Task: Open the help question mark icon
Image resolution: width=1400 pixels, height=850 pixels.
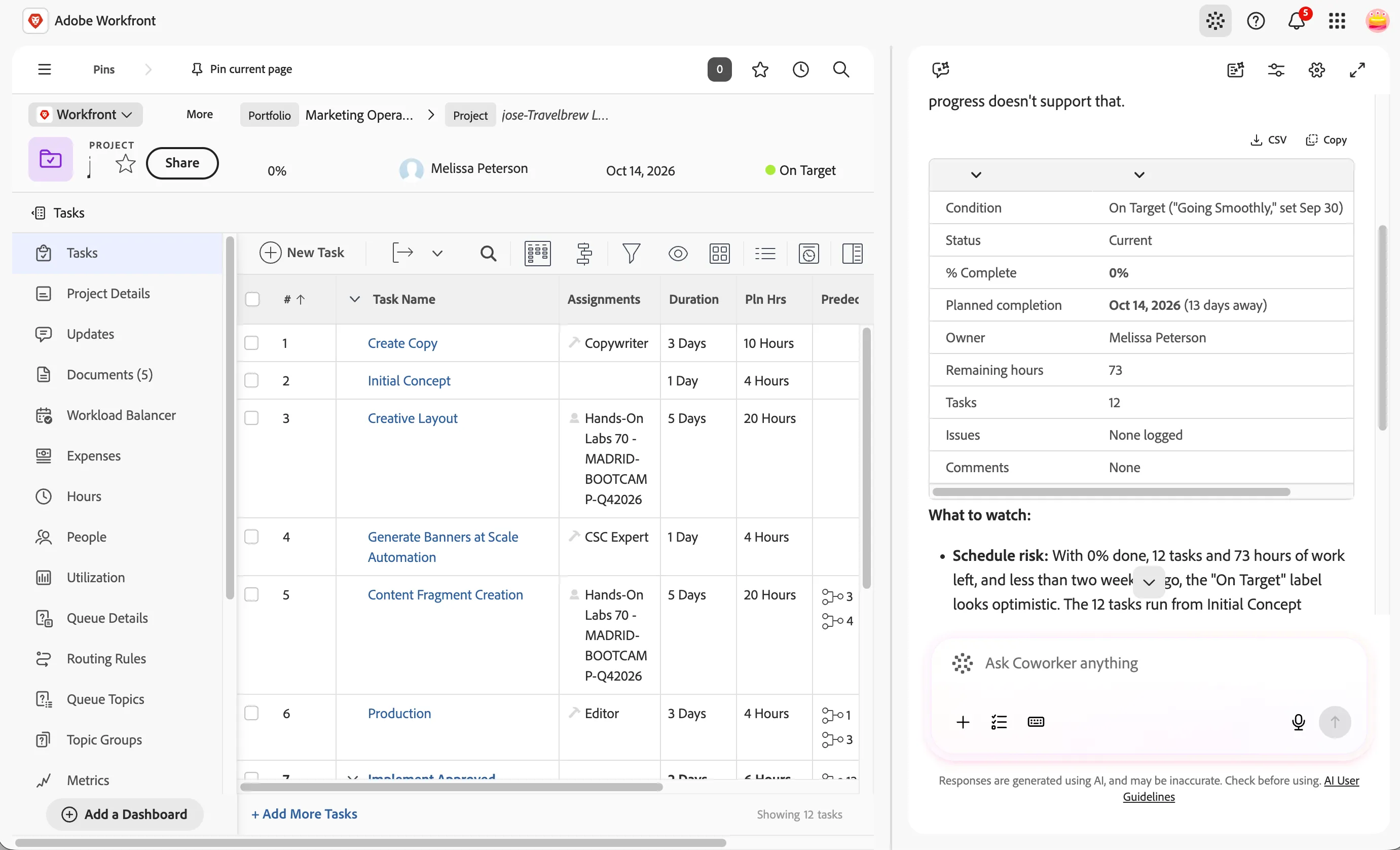Action: tap(1256, 21)
